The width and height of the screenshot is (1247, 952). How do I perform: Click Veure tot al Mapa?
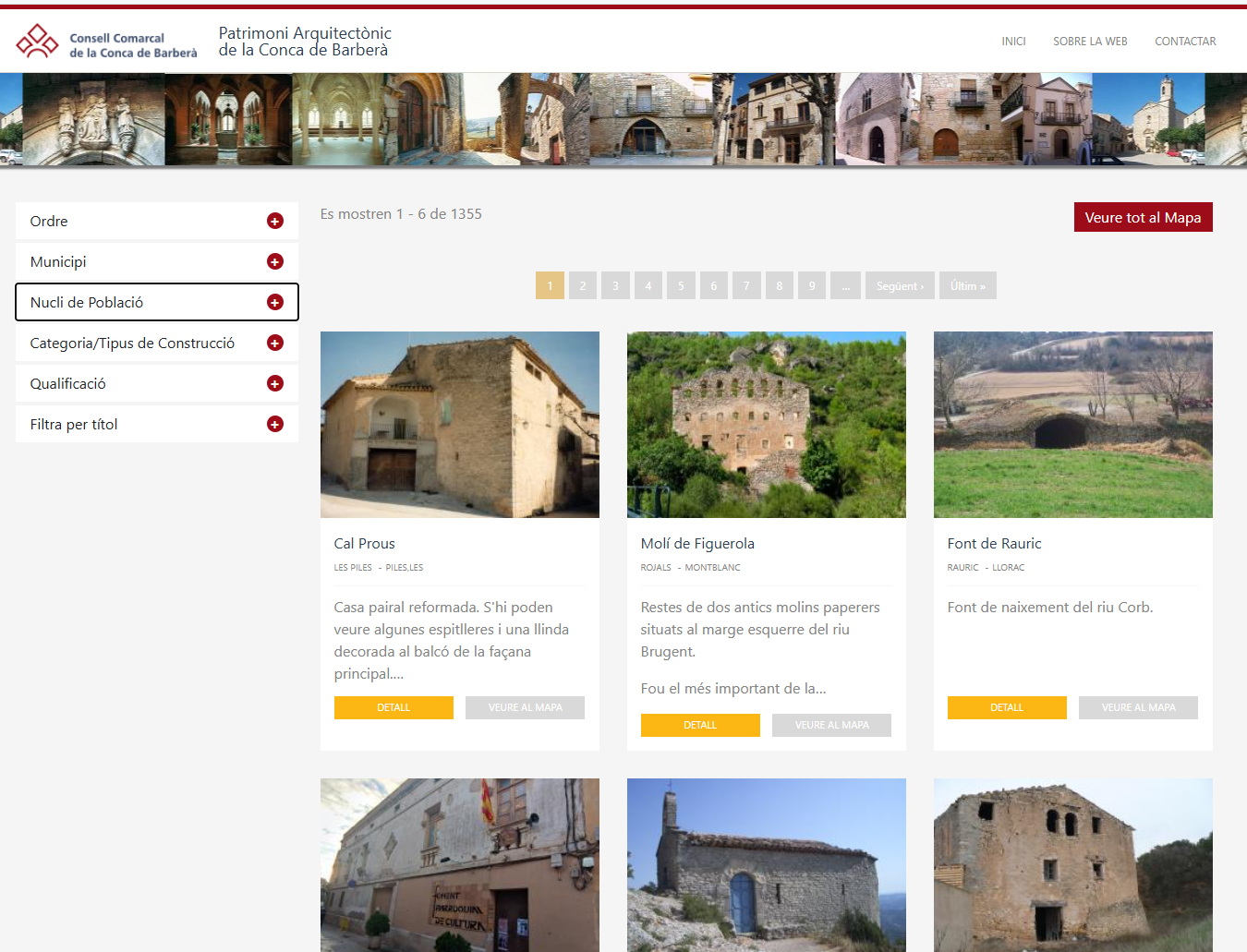(1143, 216)
